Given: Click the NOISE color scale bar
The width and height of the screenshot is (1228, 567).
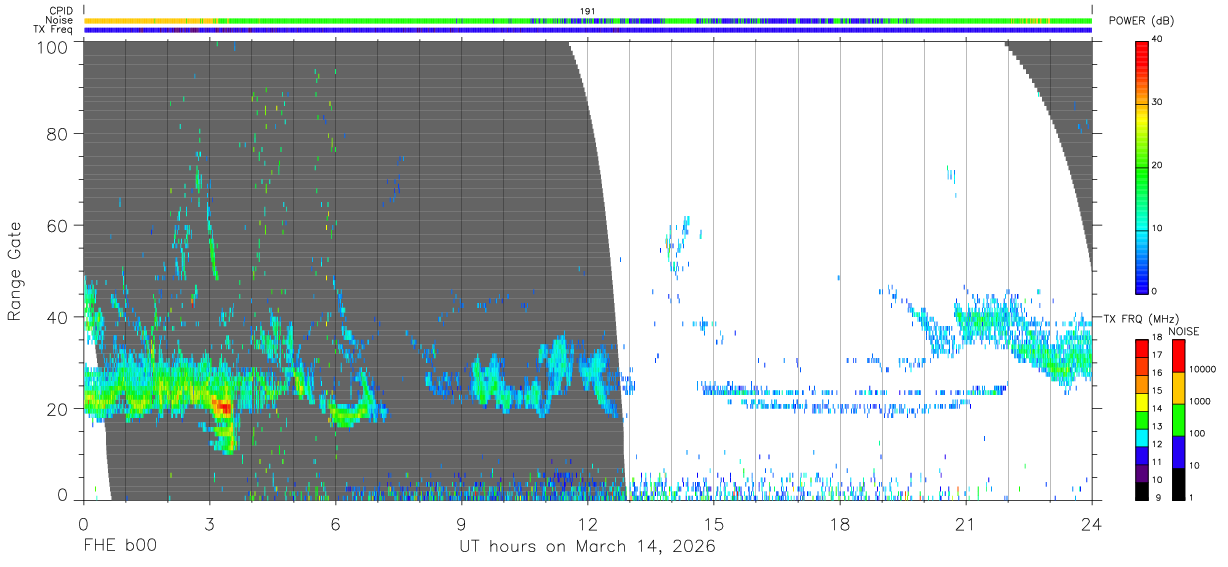Looking at the screenshot, I should point(1178,419).
